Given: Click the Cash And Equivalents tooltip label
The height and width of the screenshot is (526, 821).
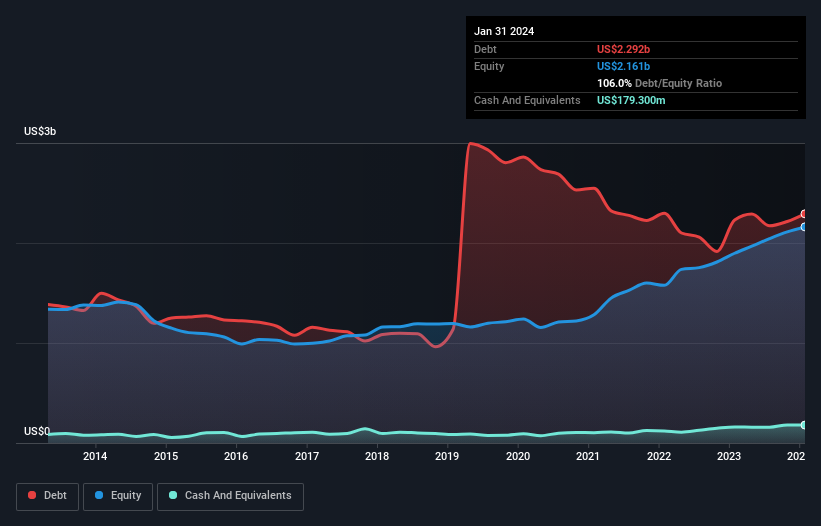Looking at the screenshot, I should [x=527, y=100].
